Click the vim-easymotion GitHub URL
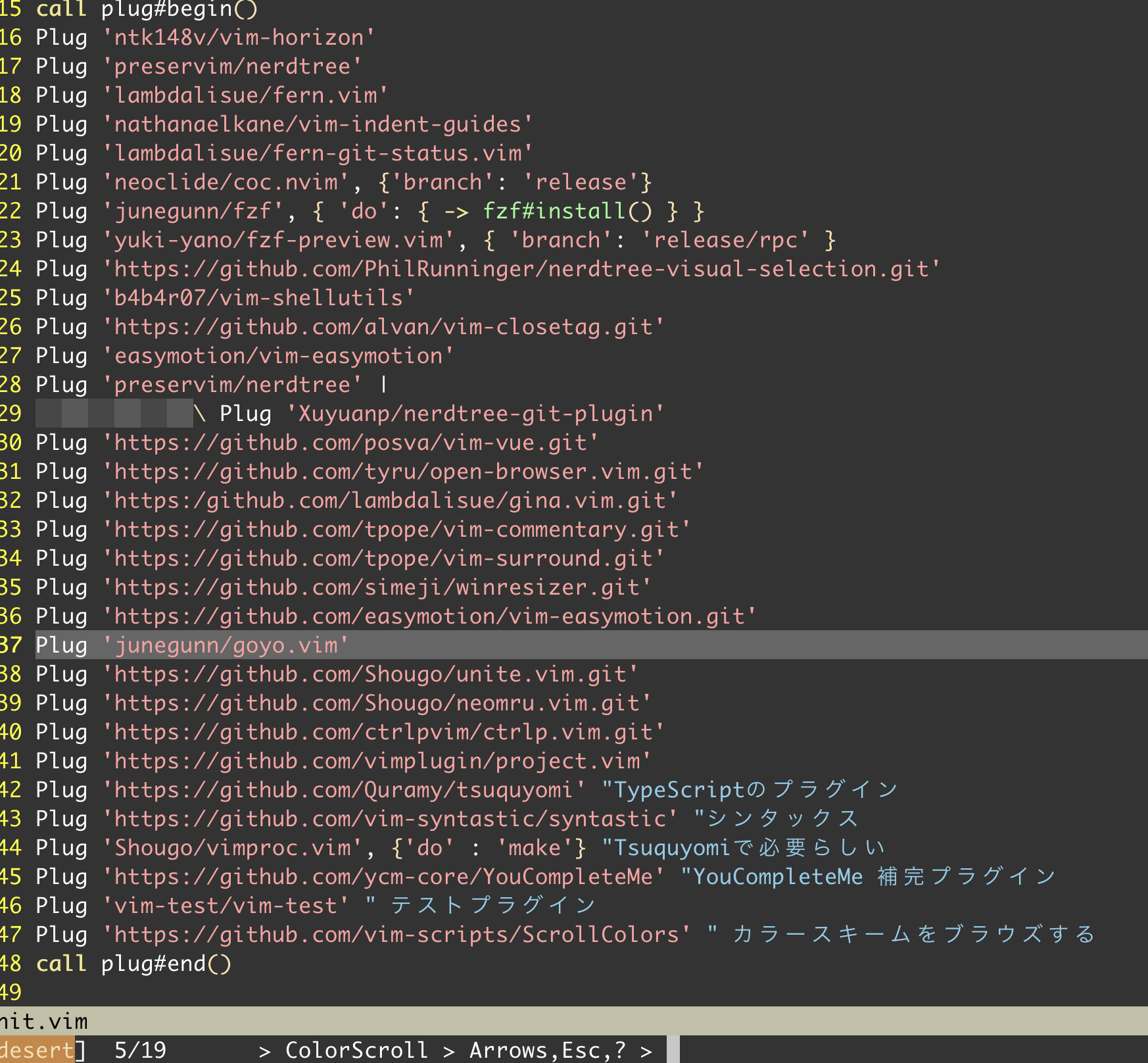The height and width of the screenshot is (1063, 1148). pos(427,616)
